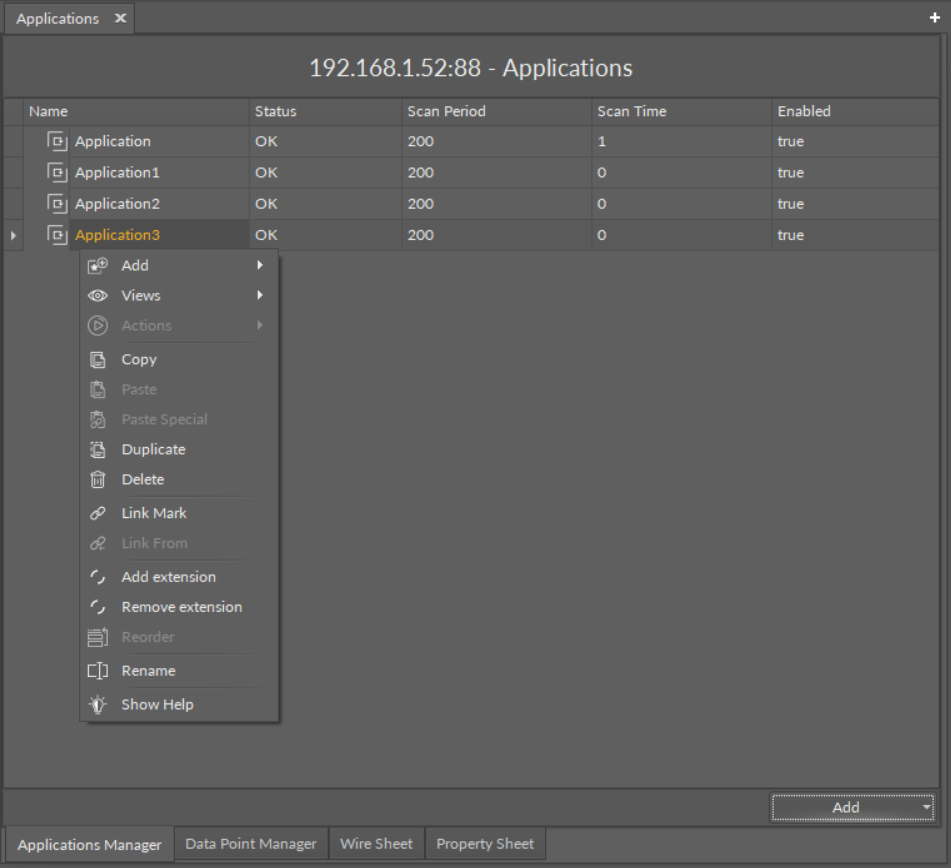The height and width of the screenshot is (868, 951).
Task: Click the Show Help lightbulb icon
Action: (x=98, y=705)
